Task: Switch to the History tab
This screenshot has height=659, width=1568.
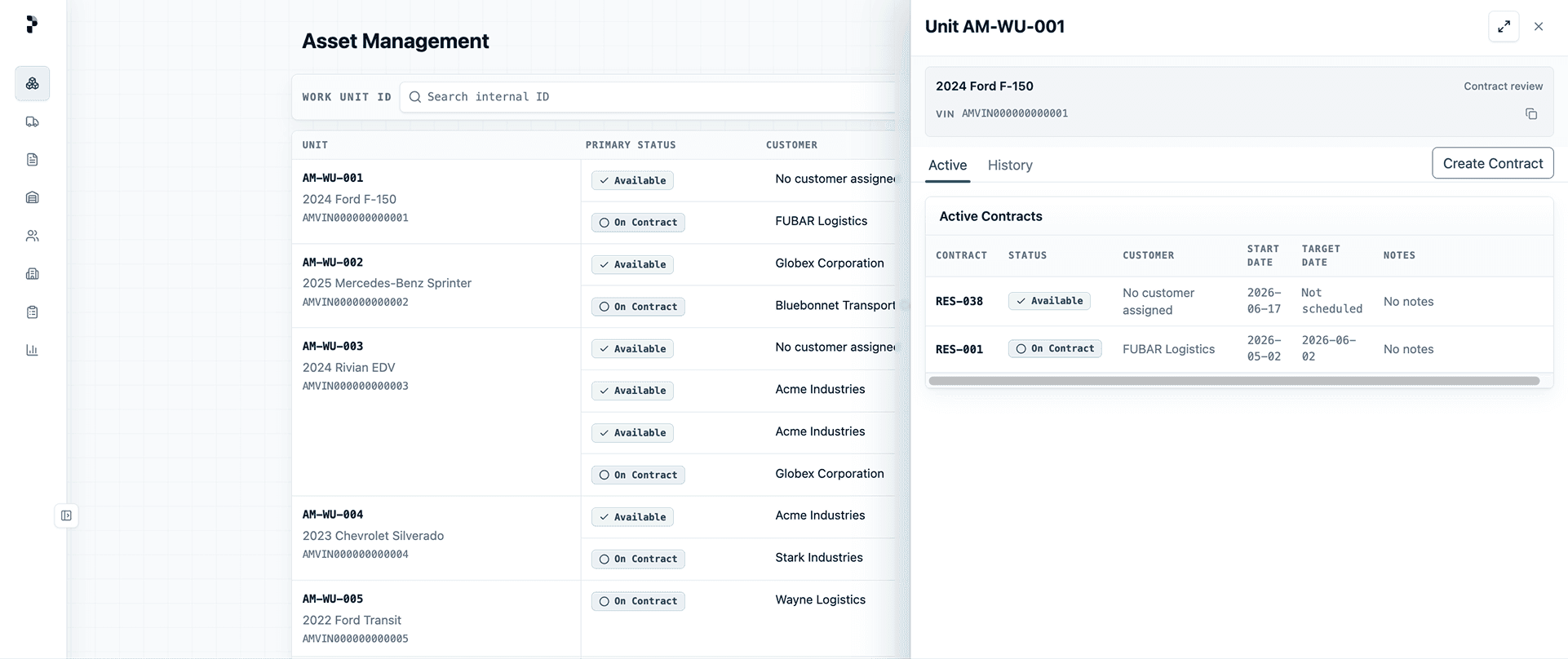Action: [x=1010, y=166]
